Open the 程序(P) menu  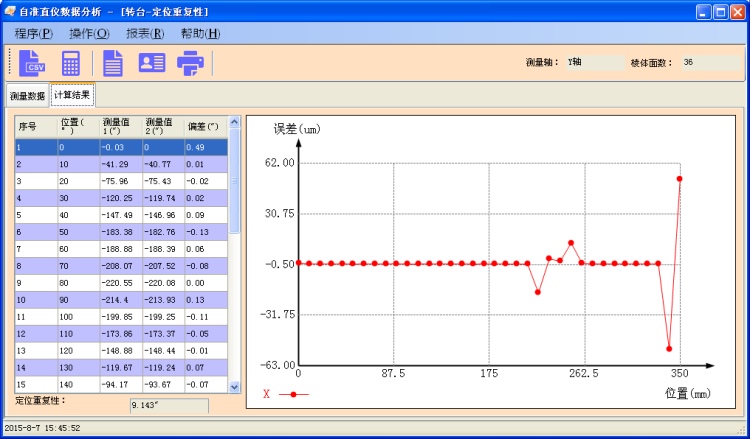tap(33, 33)
